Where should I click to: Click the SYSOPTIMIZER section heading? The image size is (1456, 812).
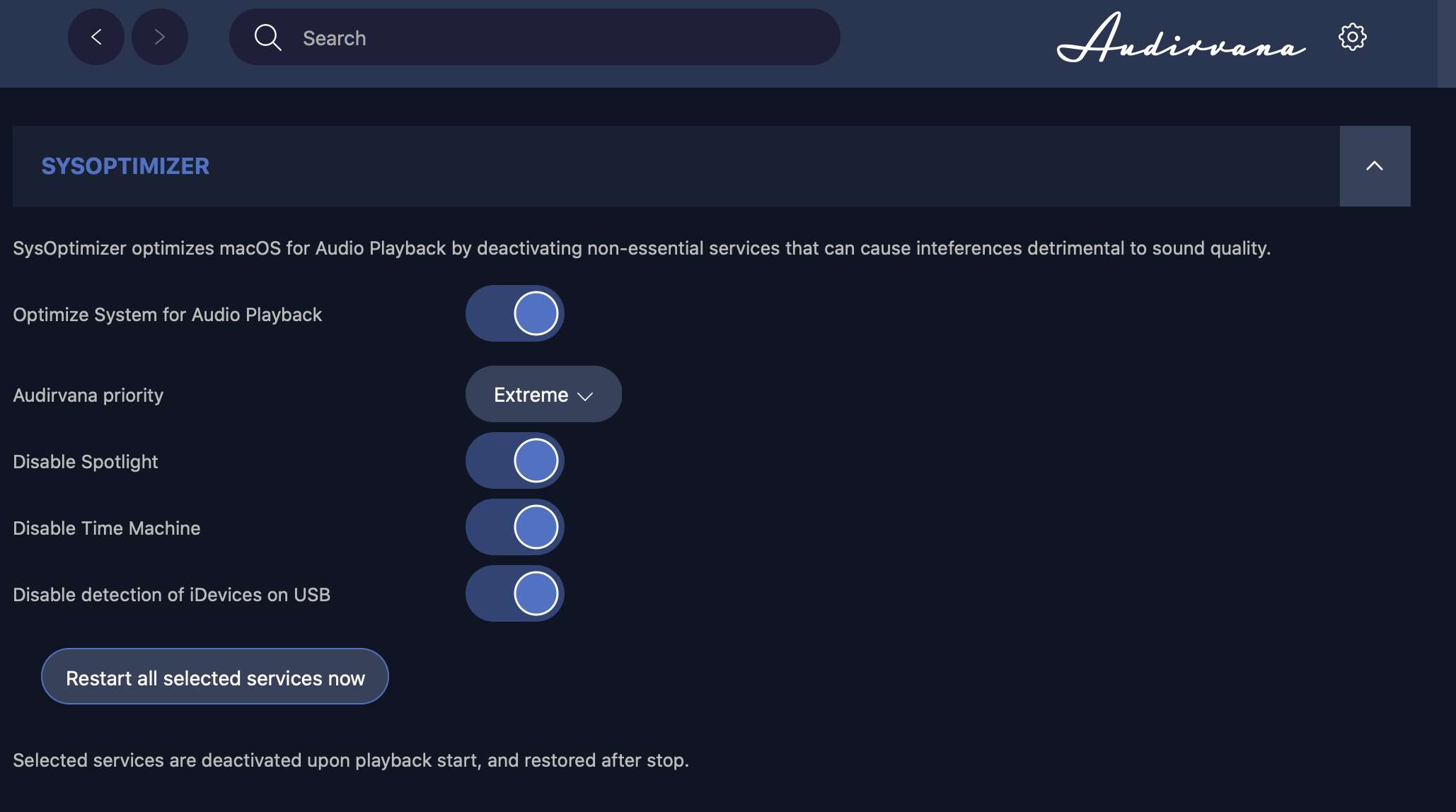click(x=125, y=166)
